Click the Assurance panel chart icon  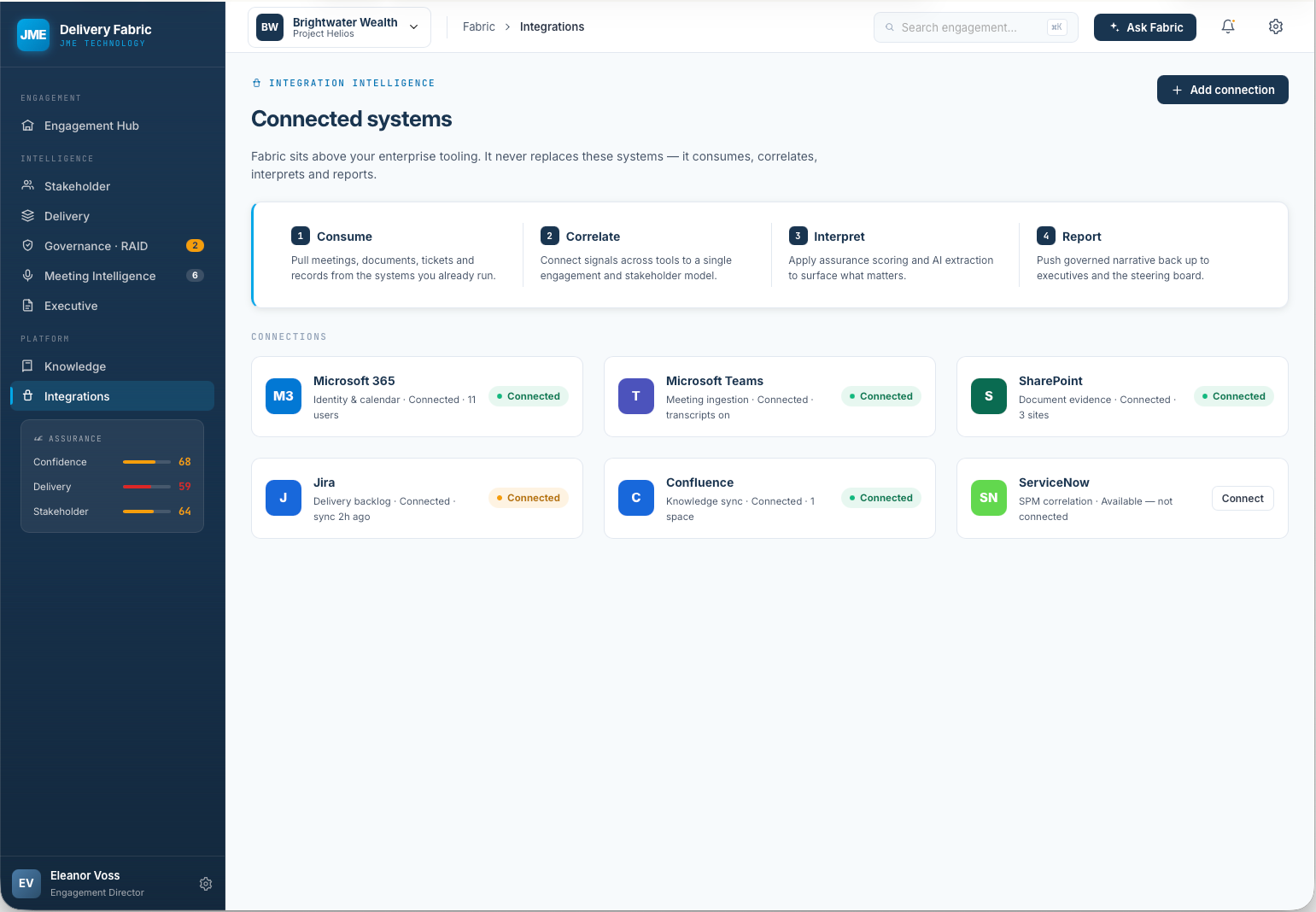click(x=38, y=439)
